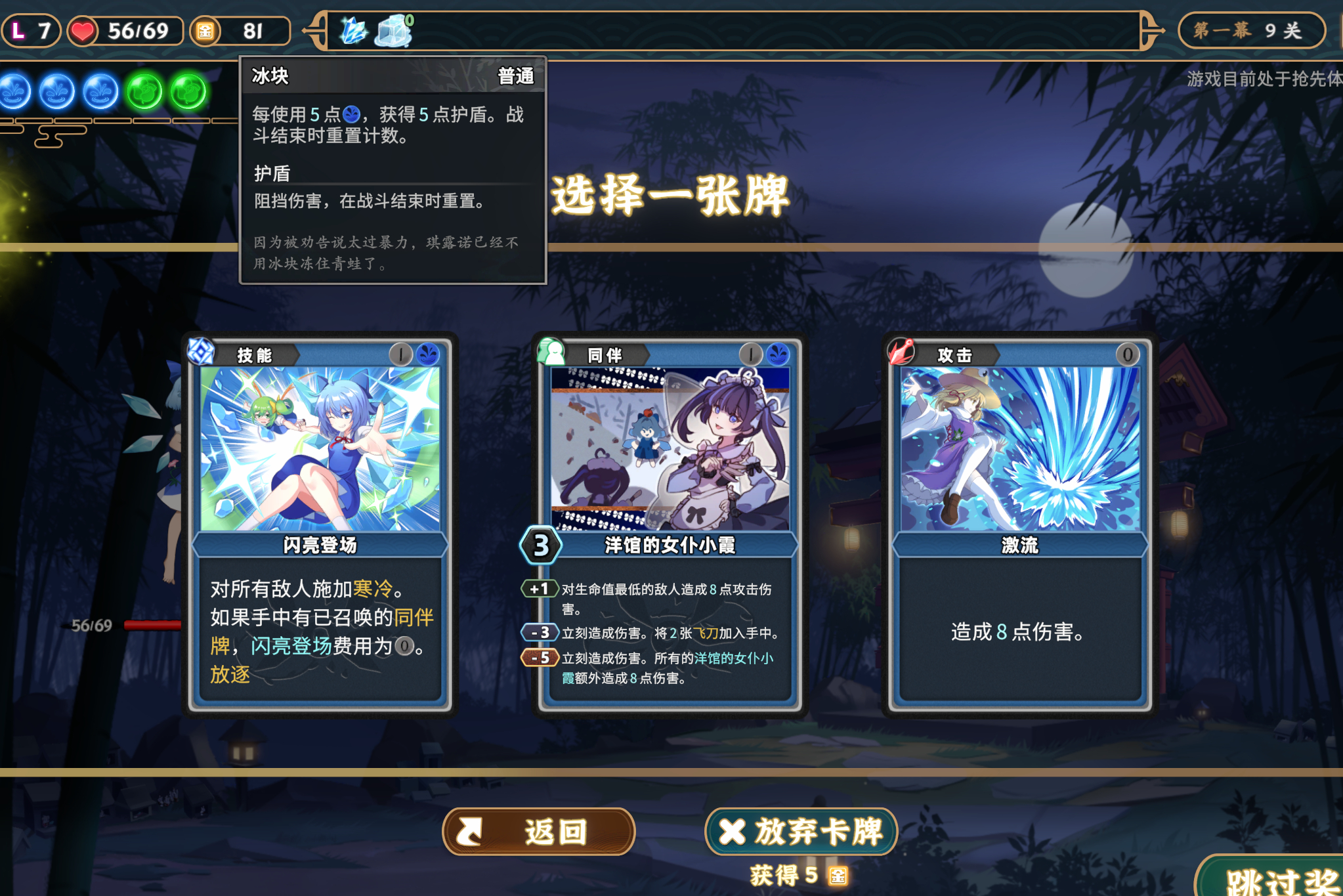Click the last green mana orb
1343x896 pixels.
click(188, 91)
